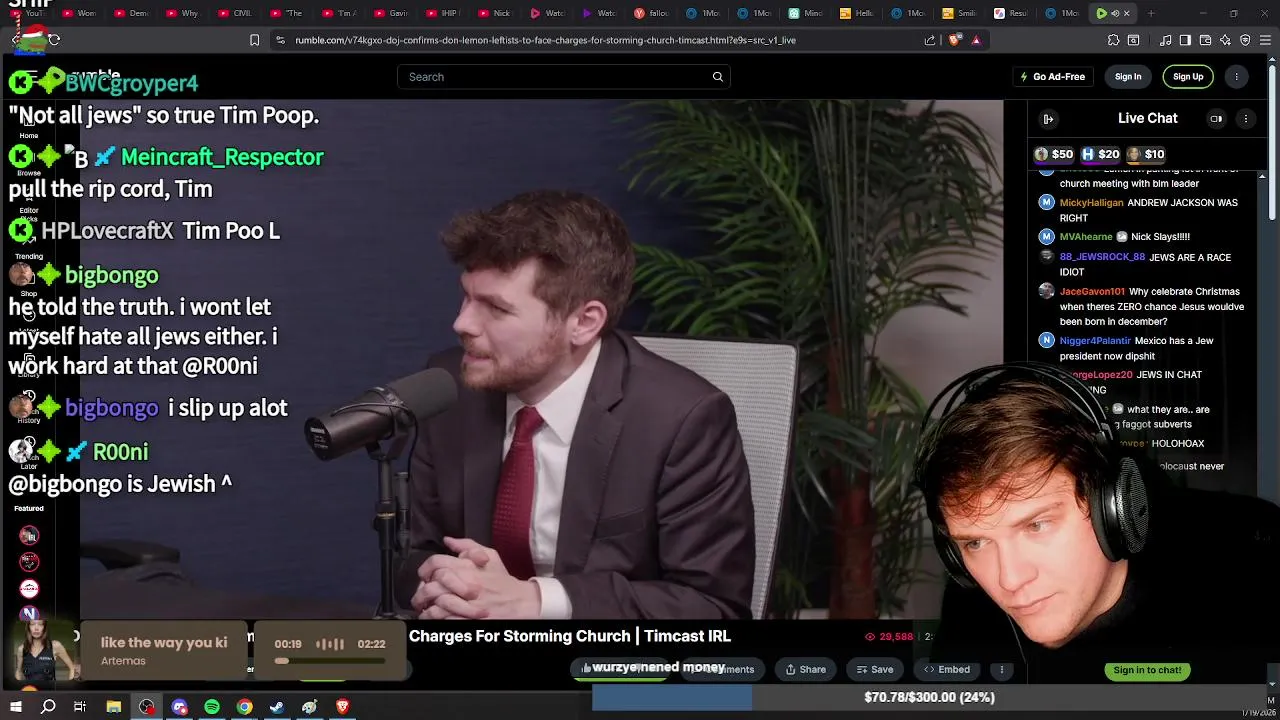
Task: Switch to the 'fallou' browser tab
Action: click(651, 13)
